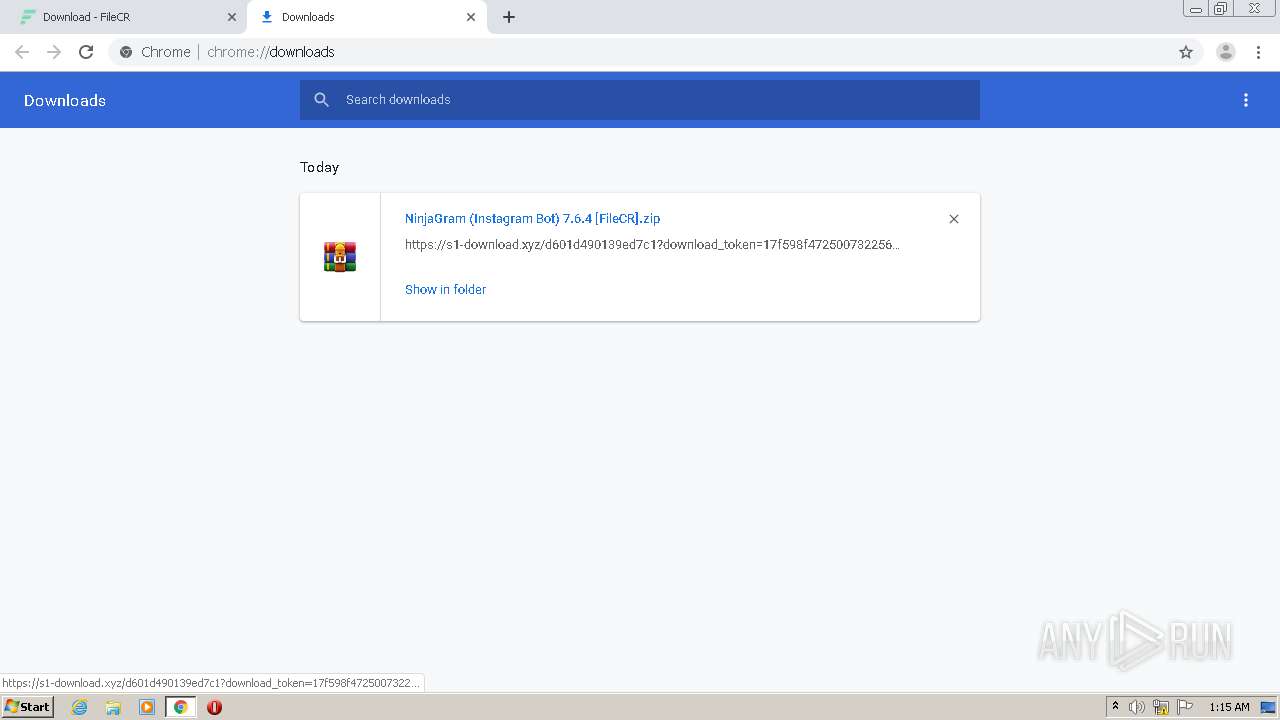This screenshot has height=720, width=1280.
Task: Close the Chrome window
Action: click(1254, 9)
